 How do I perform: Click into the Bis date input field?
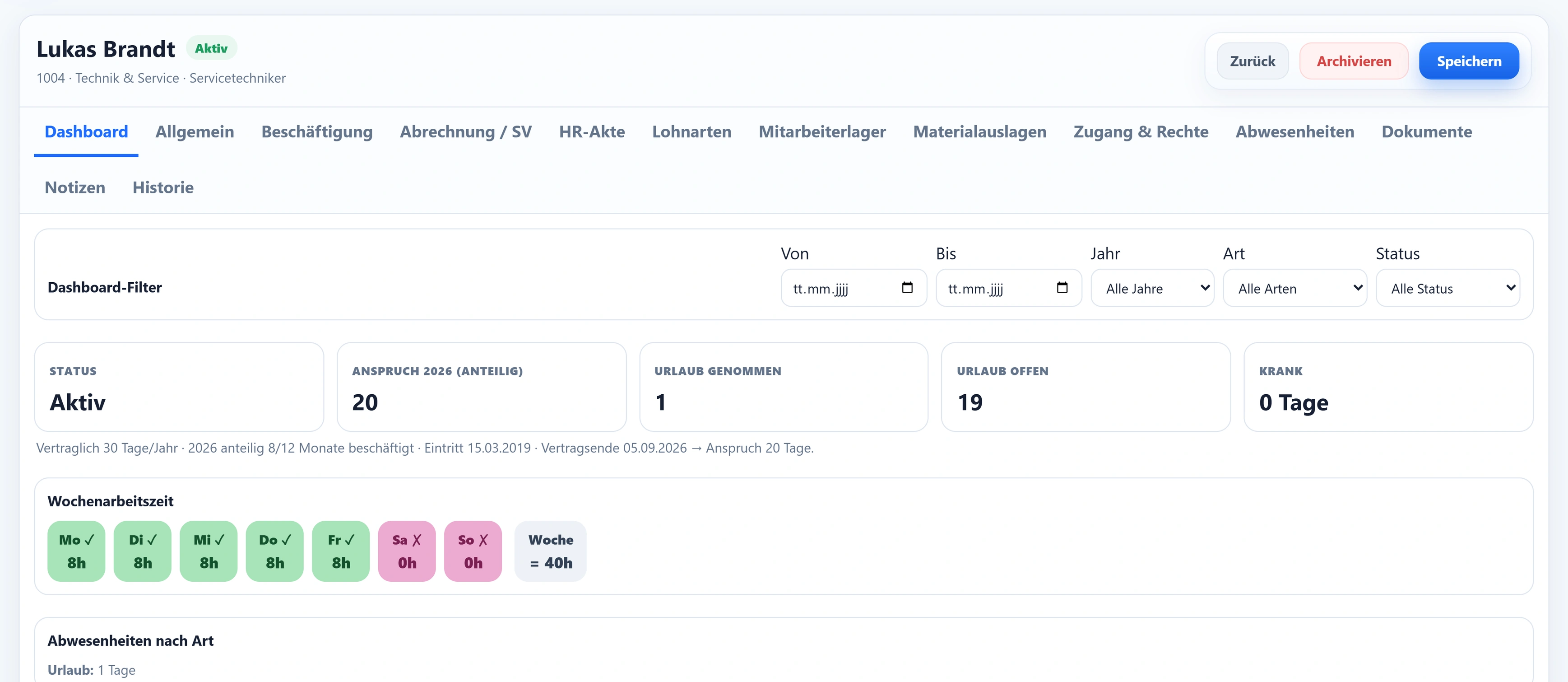1009,288
